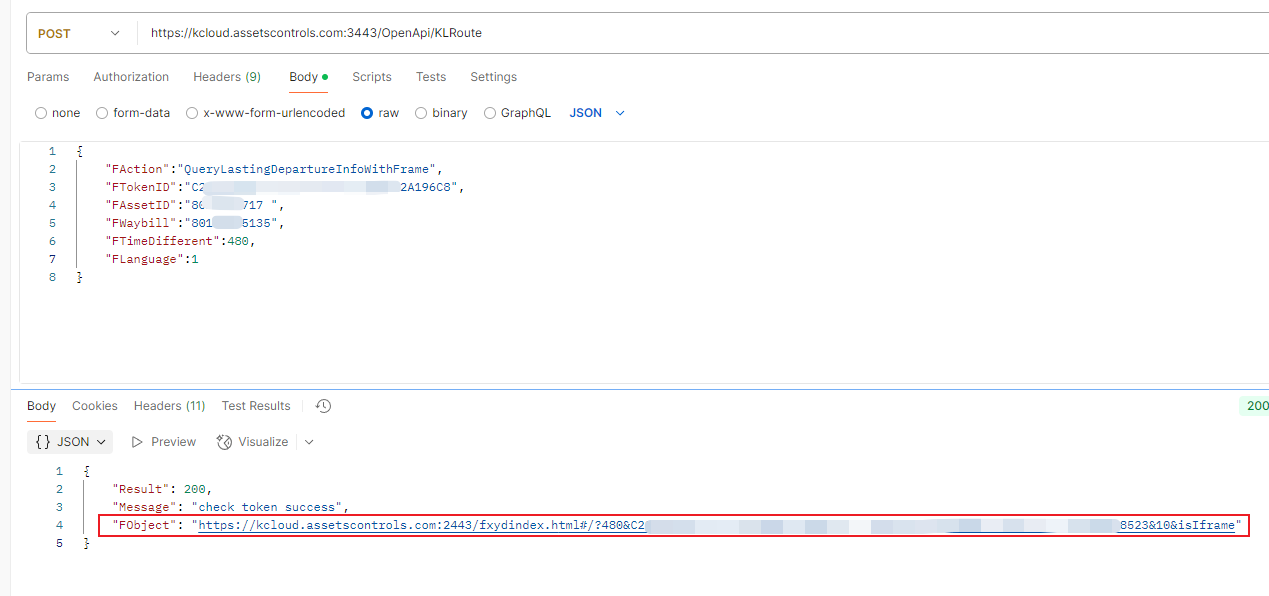
Task: Go to request Headers (9) tab
Action: click(227, 77)
